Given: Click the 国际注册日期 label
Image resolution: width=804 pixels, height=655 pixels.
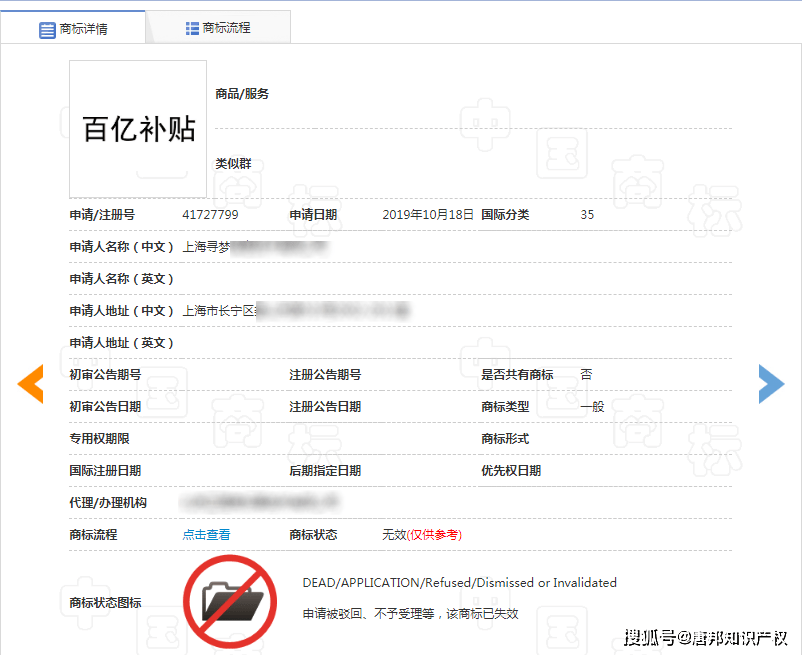Looking at the screenshot, I should click(105, 471).
